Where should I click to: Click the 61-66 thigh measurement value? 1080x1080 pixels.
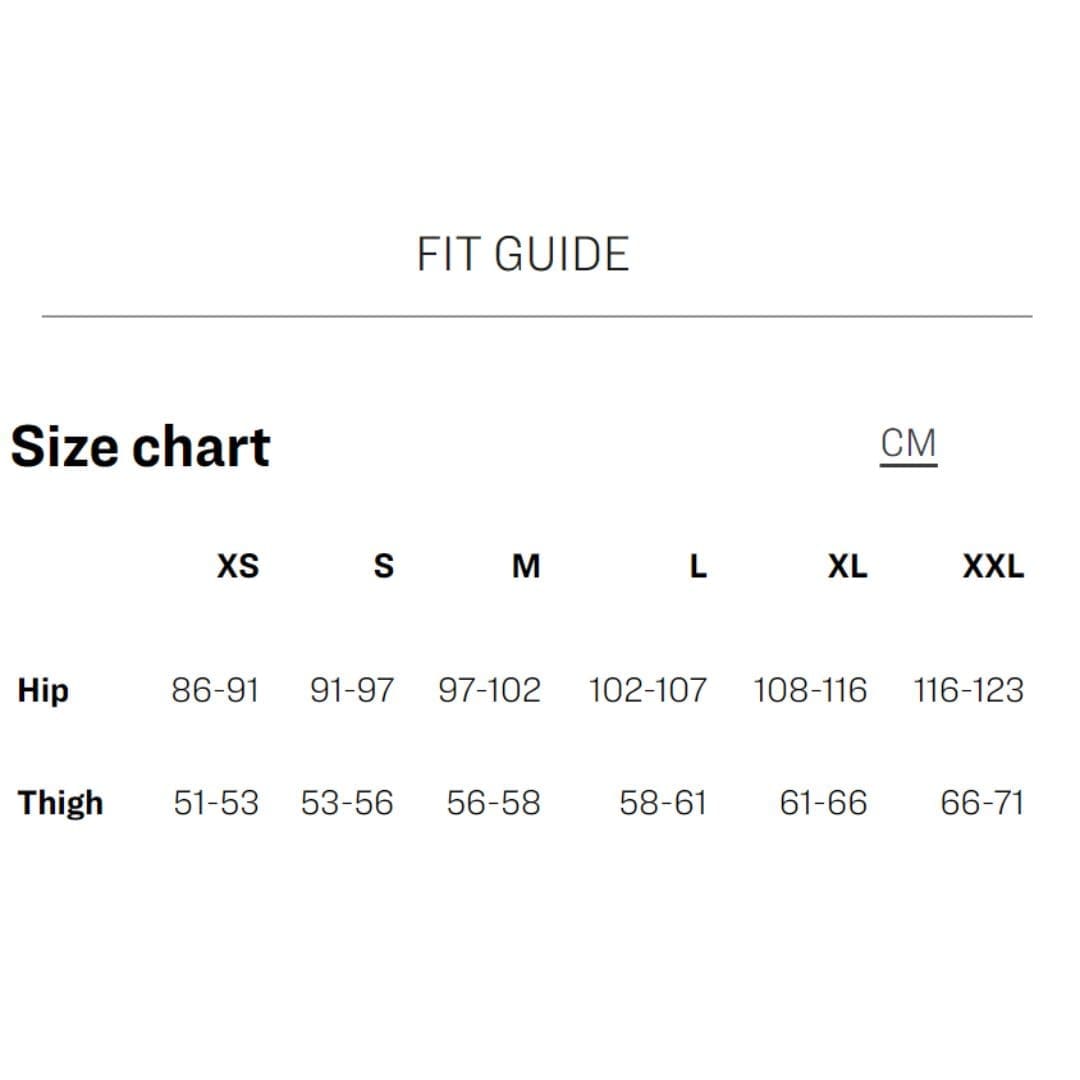823,803
